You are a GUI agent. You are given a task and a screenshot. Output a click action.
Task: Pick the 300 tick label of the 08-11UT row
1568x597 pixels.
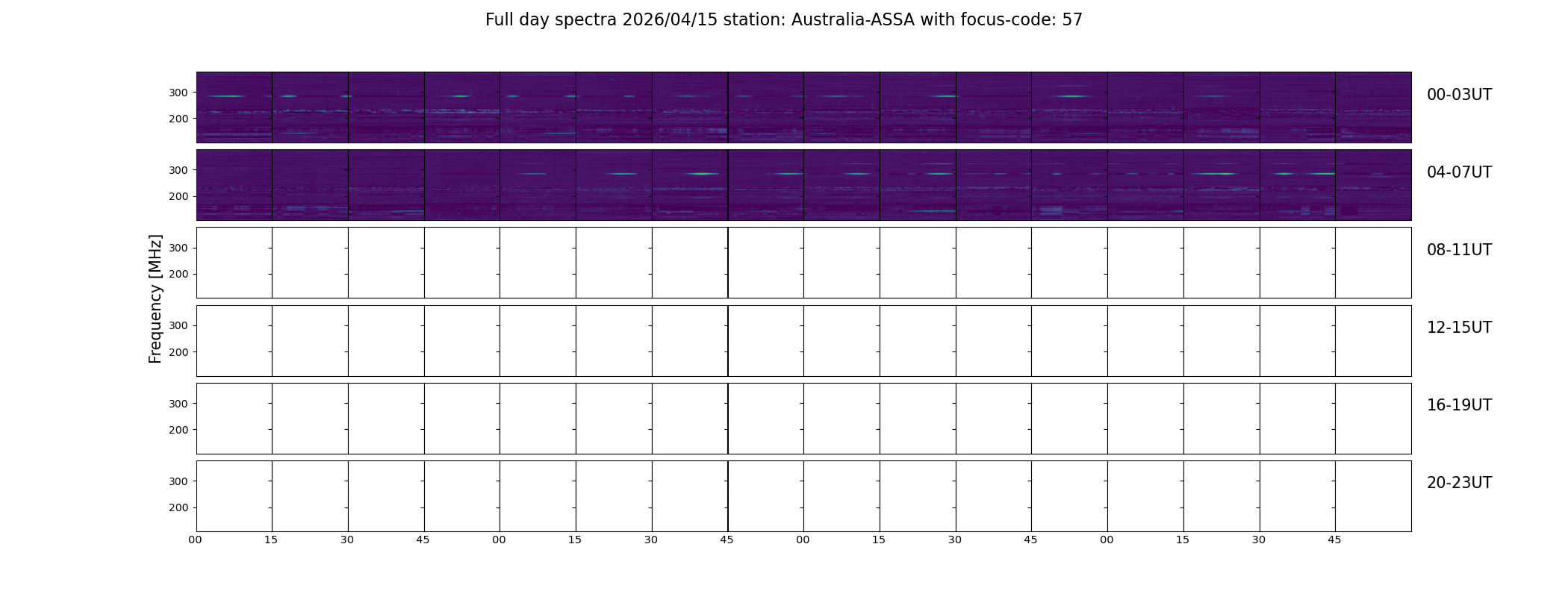point(178,248)
